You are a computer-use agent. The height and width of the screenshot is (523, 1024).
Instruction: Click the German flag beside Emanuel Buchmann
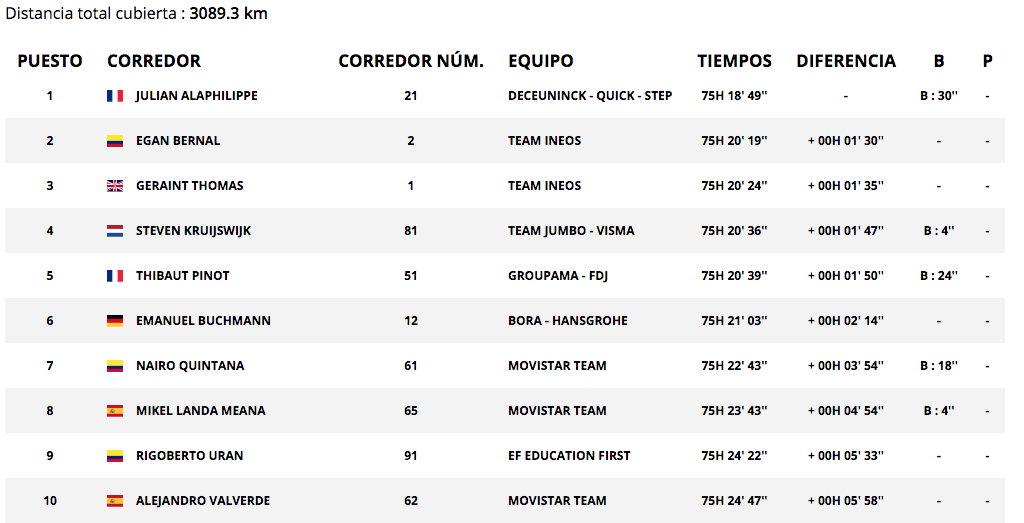point(115,321)
